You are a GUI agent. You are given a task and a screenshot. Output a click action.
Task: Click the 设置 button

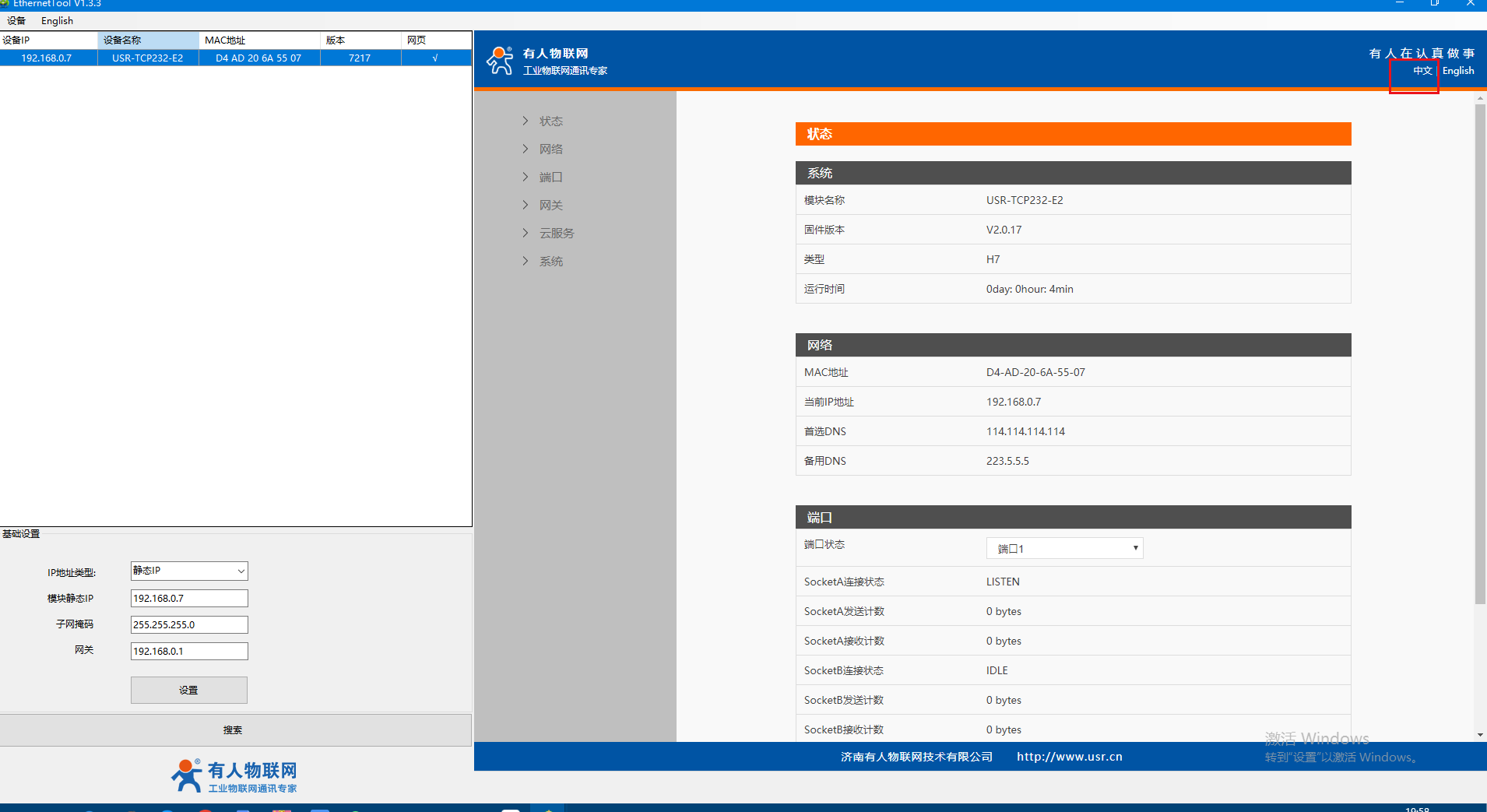tap(189, 691)
